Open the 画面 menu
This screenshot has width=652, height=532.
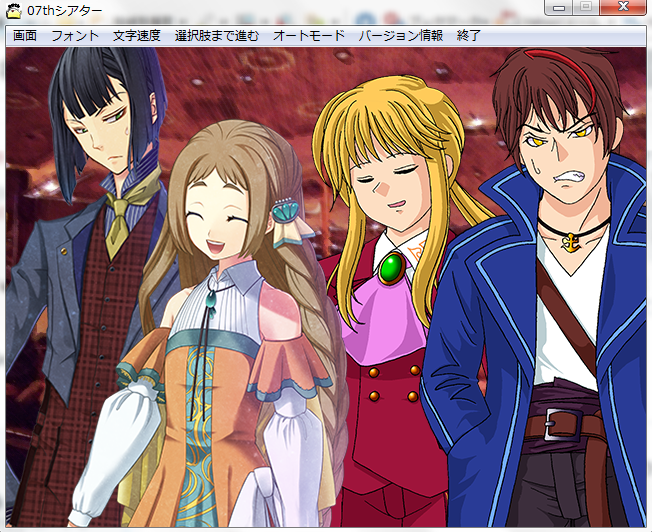(x=25, y=36)
